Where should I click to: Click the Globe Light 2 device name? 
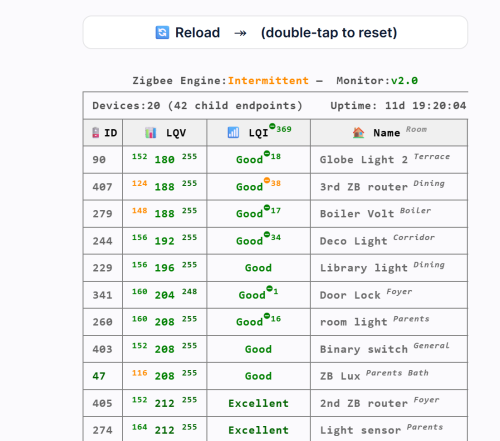coord(364,160)
